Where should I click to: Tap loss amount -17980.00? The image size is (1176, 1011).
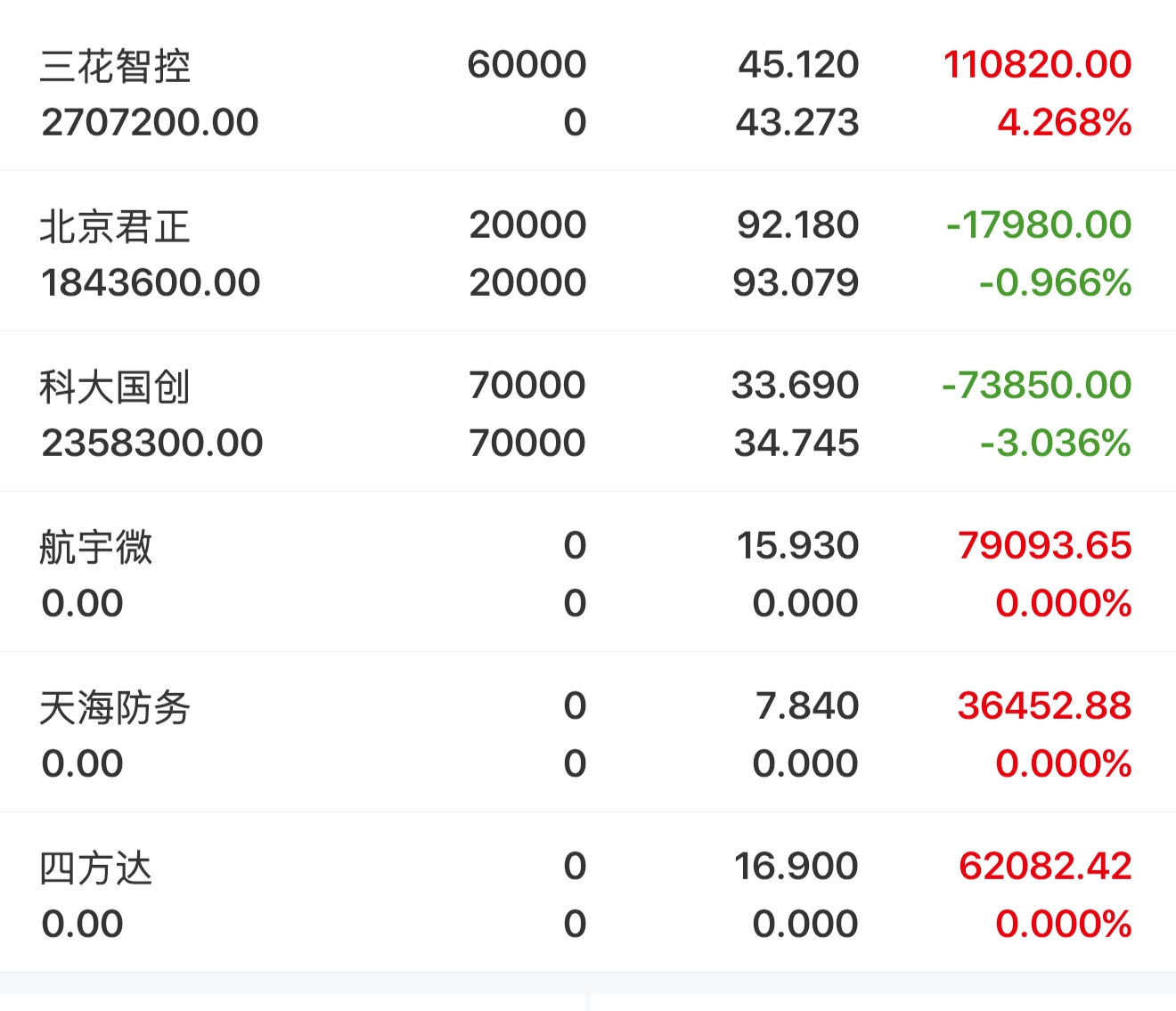pos(1039,224)
